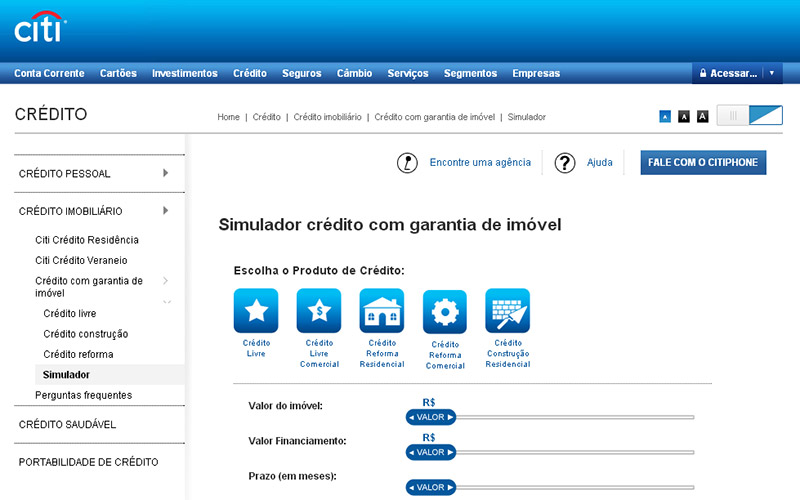Click the Citi logo
Screen dimensions: 800x500
click(39, 28)
